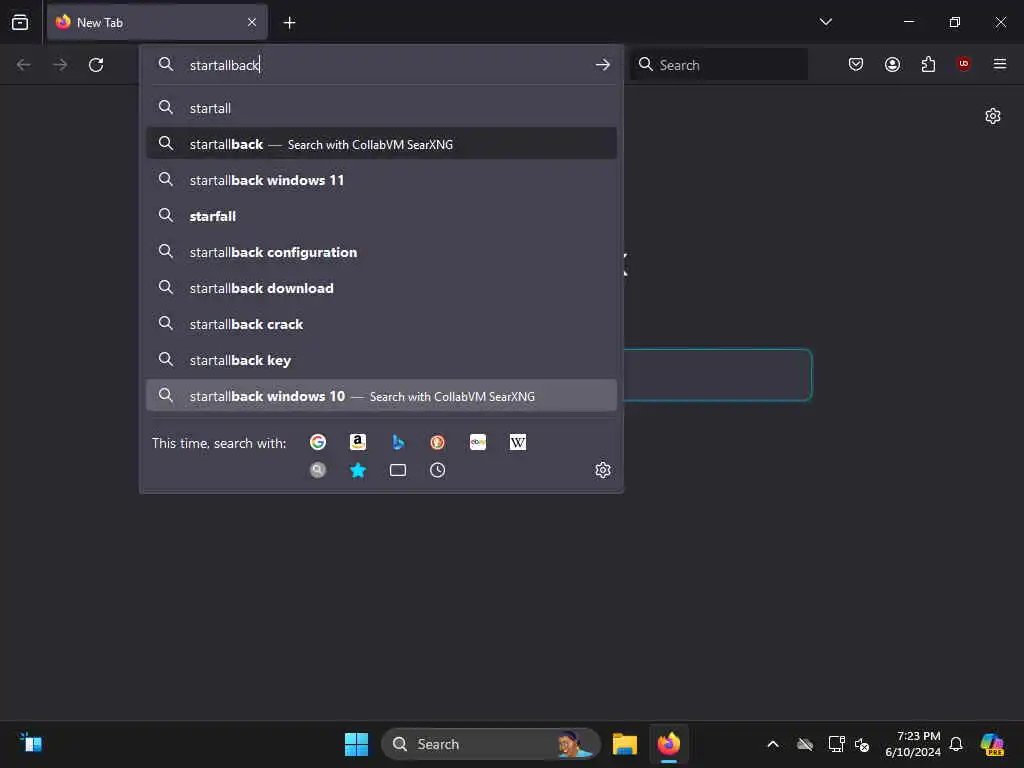
Task: Go forward one page
Action: [x=60, y=65]
